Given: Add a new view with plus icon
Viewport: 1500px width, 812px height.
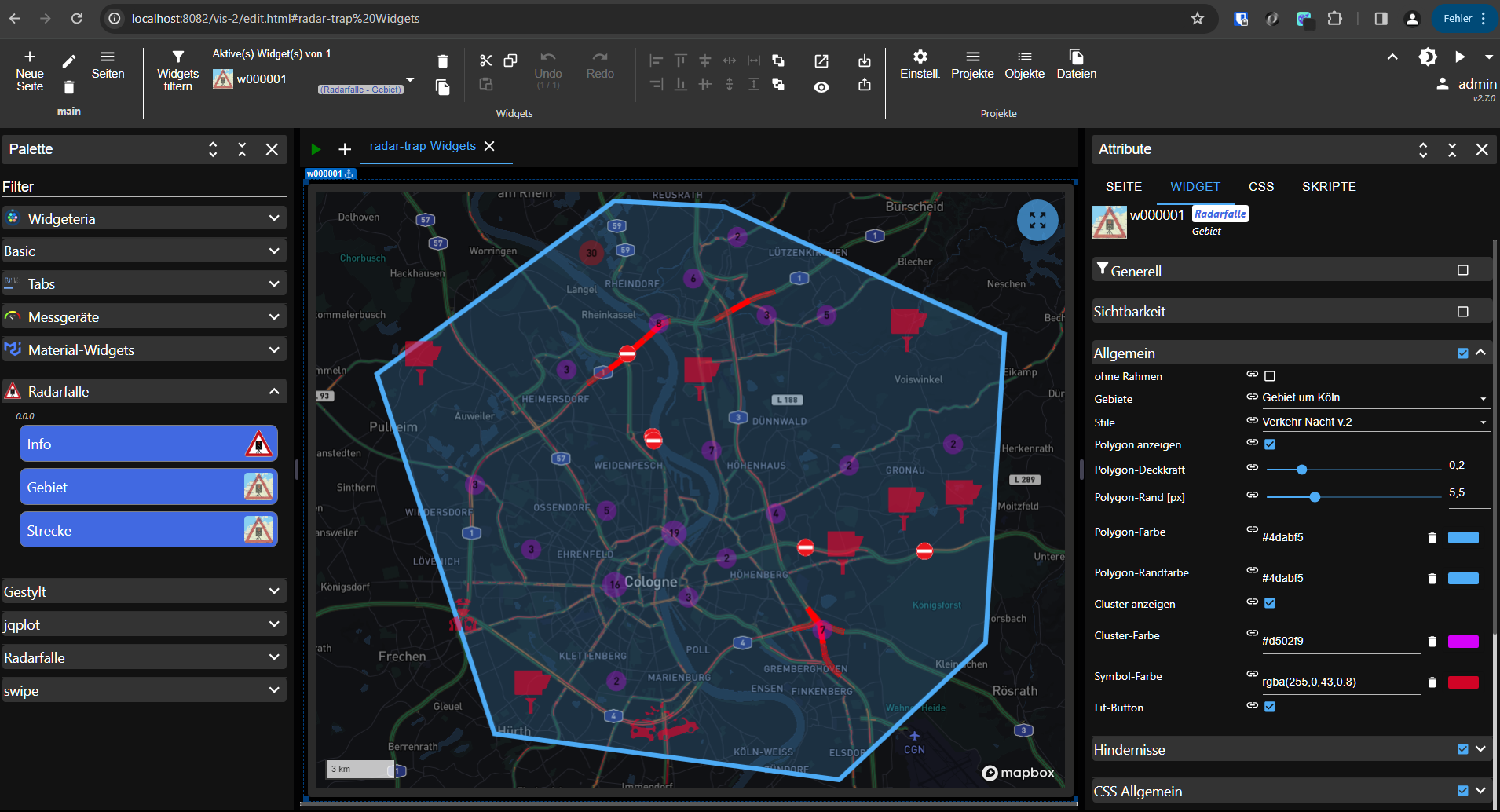Looking at the screenshot, I should tap(345, 149).
